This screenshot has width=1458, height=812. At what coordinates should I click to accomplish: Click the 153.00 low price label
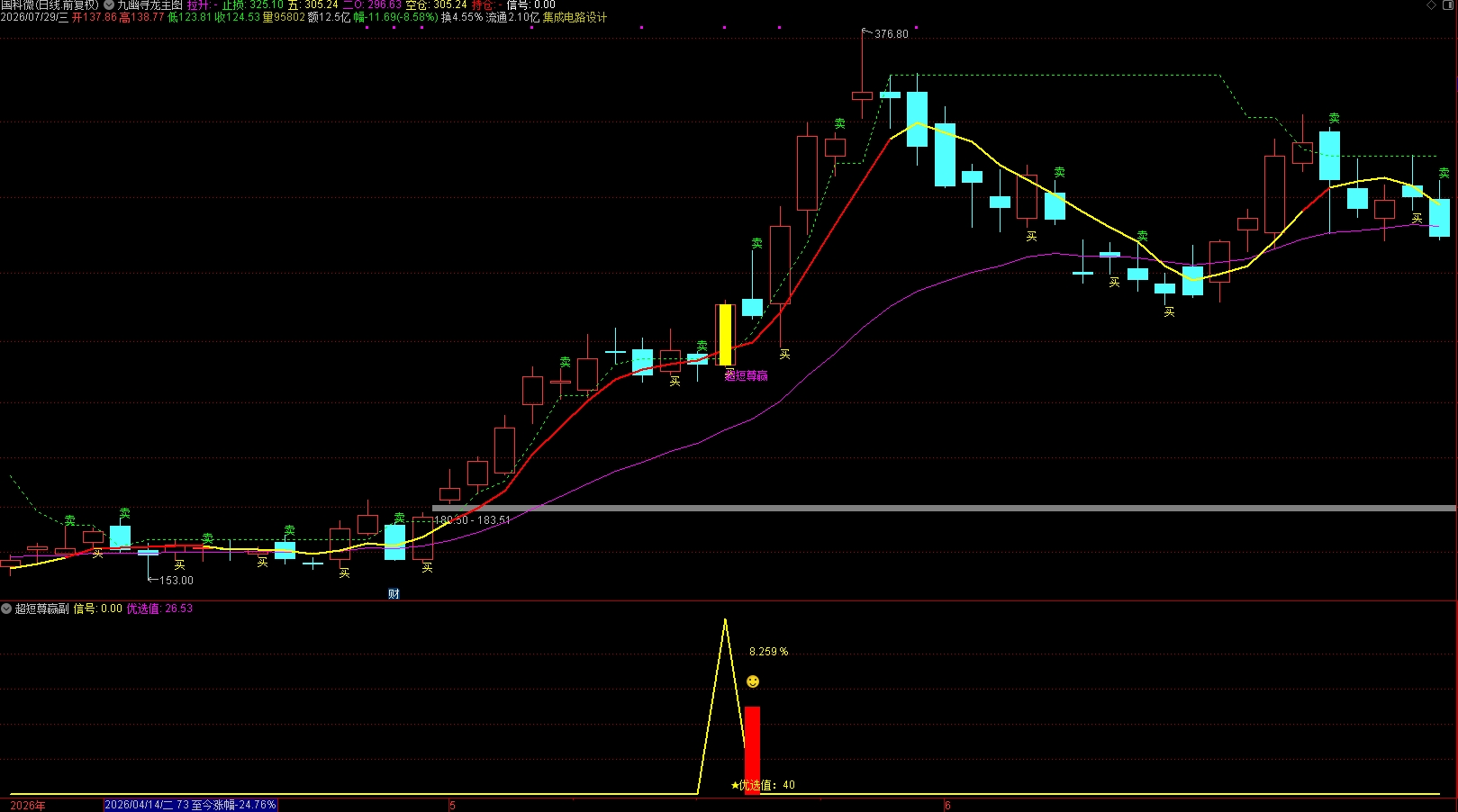tap(177, 581)
